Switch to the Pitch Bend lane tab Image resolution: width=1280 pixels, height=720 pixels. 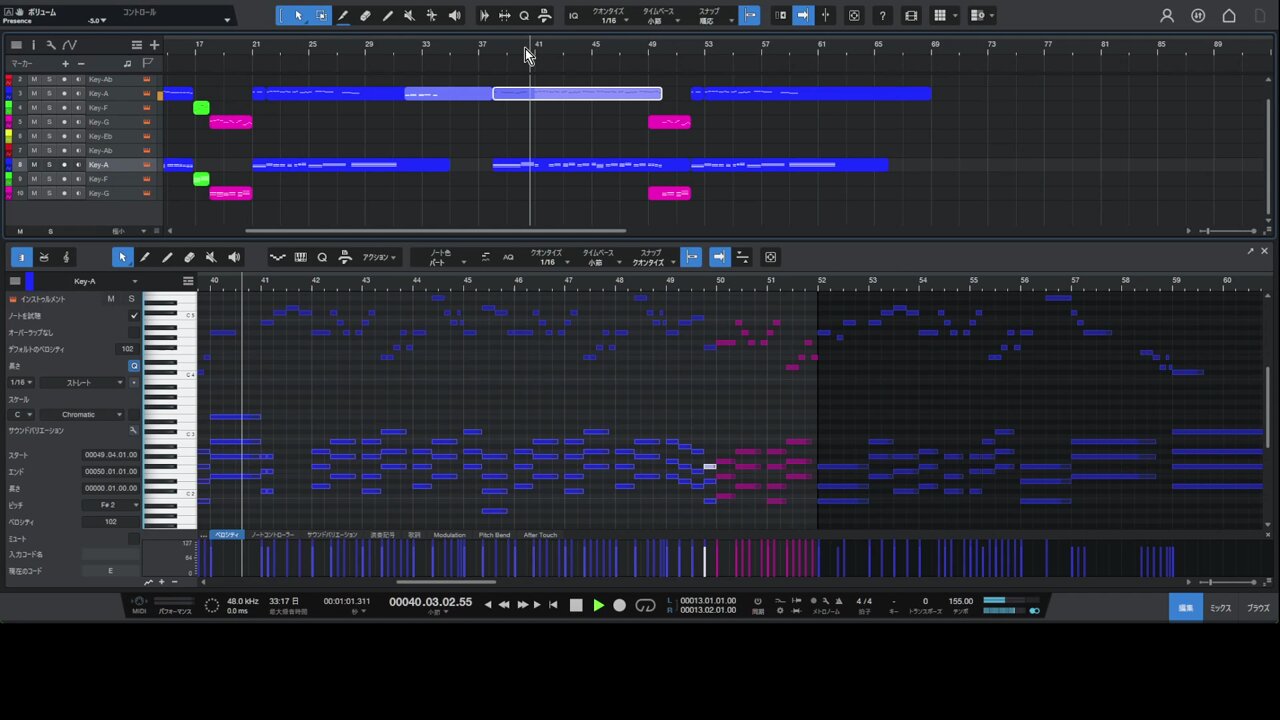[x=494, y=535]
